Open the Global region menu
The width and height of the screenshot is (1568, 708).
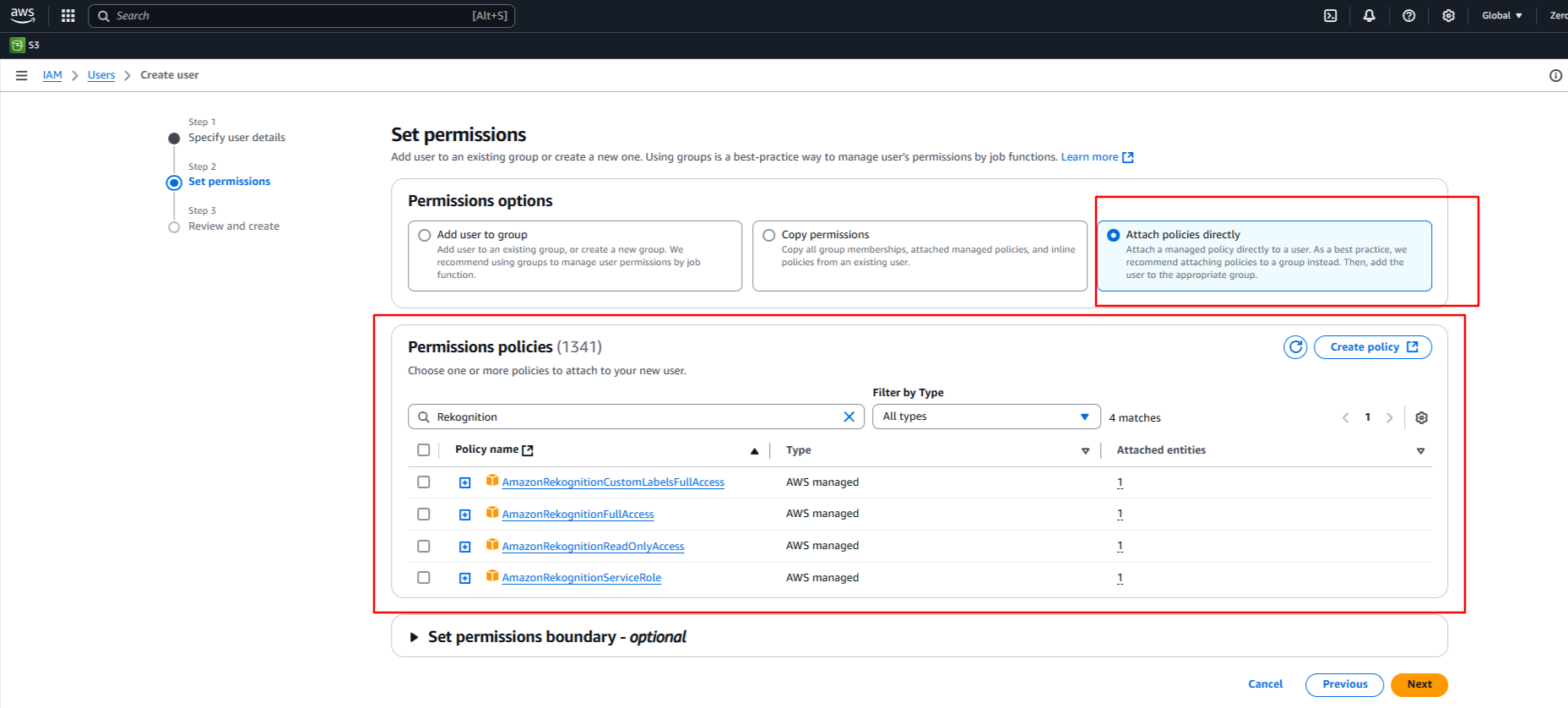coord(1501,15)
